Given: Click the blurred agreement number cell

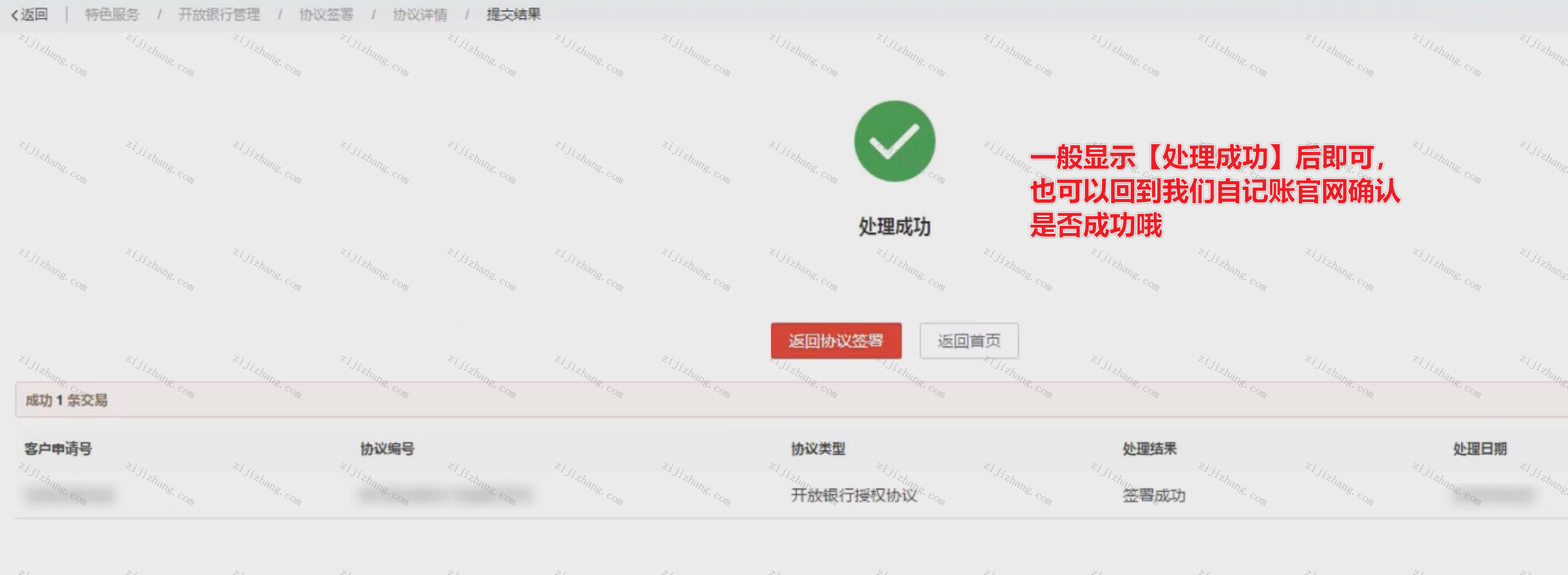Looking at the screenshot, I should pos(446,495).
